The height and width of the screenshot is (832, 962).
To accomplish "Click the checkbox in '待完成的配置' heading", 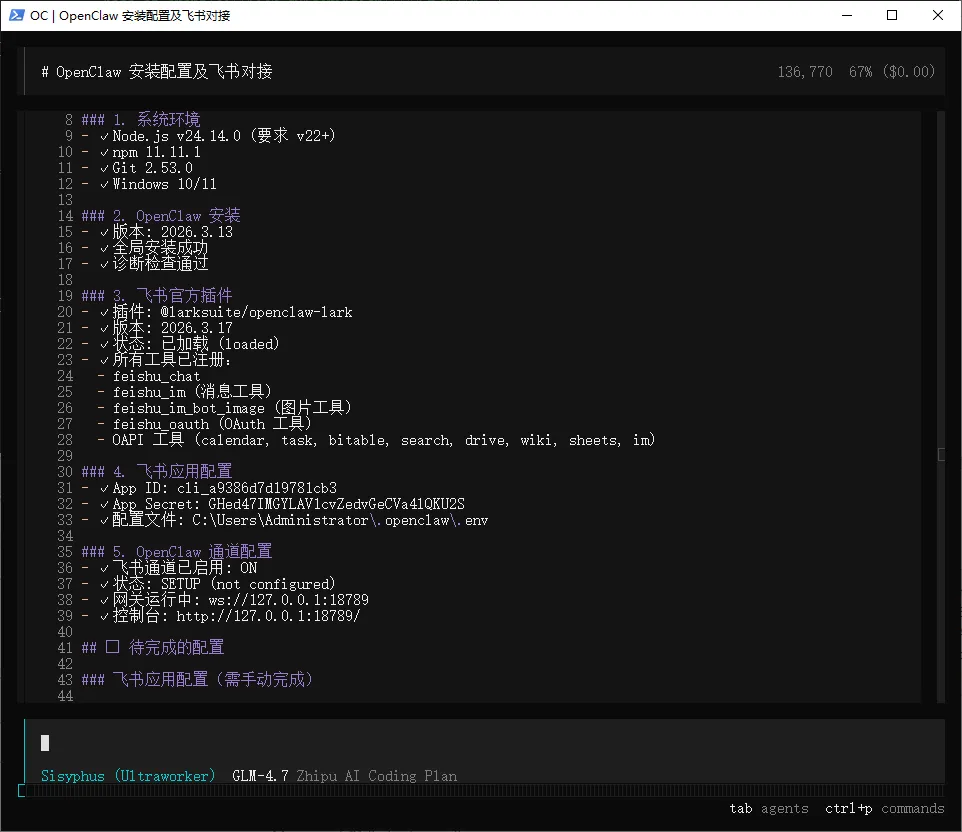I will [112, 647].
